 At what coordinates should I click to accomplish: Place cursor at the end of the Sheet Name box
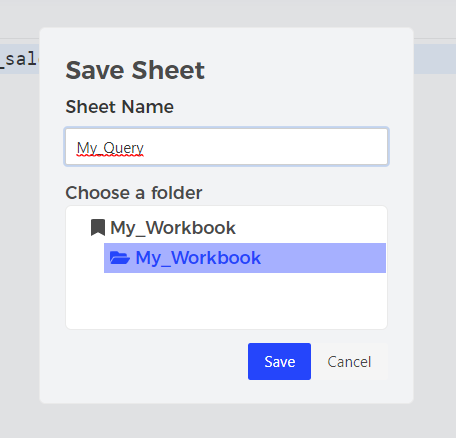367,147
